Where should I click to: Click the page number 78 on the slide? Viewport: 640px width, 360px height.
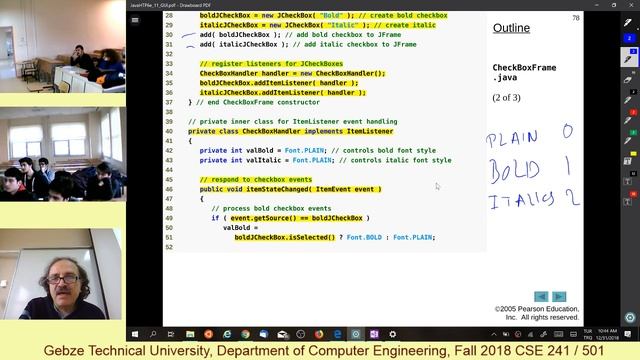click(x=576, y=18)
